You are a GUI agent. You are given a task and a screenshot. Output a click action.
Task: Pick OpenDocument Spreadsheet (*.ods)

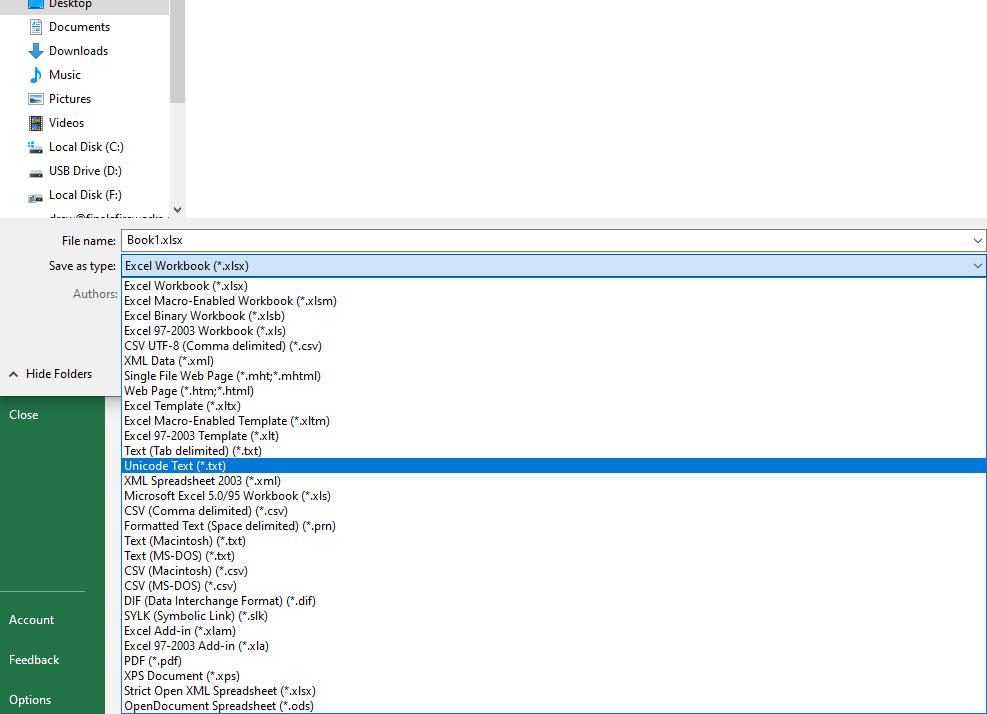coord(553,706)
